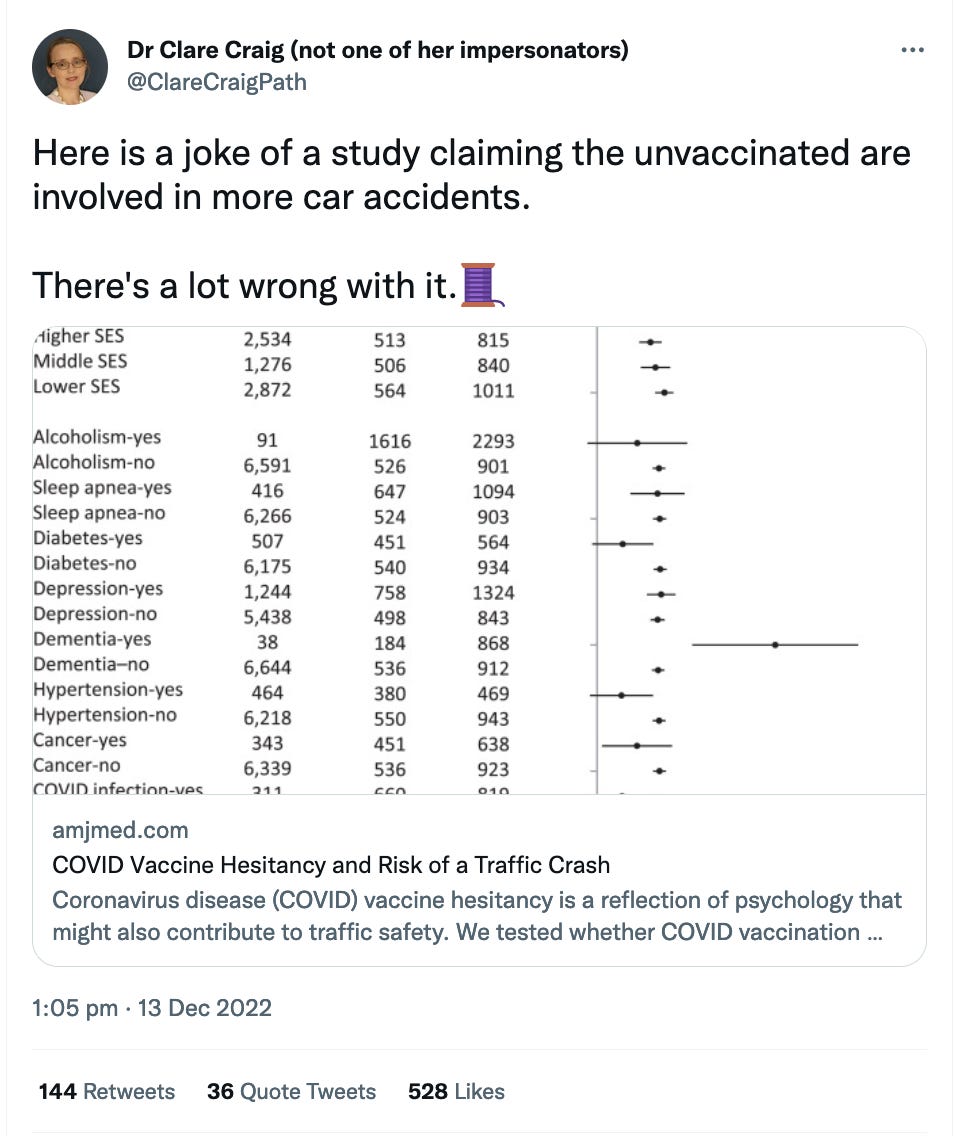View the 36 Quote Tweets
This screenshot has height=1136, width=954.
point(291,1091)
